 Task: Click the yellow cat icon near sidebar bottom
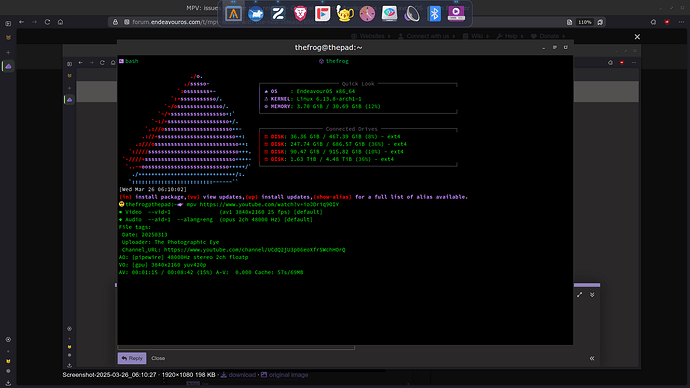coord(8,361)
